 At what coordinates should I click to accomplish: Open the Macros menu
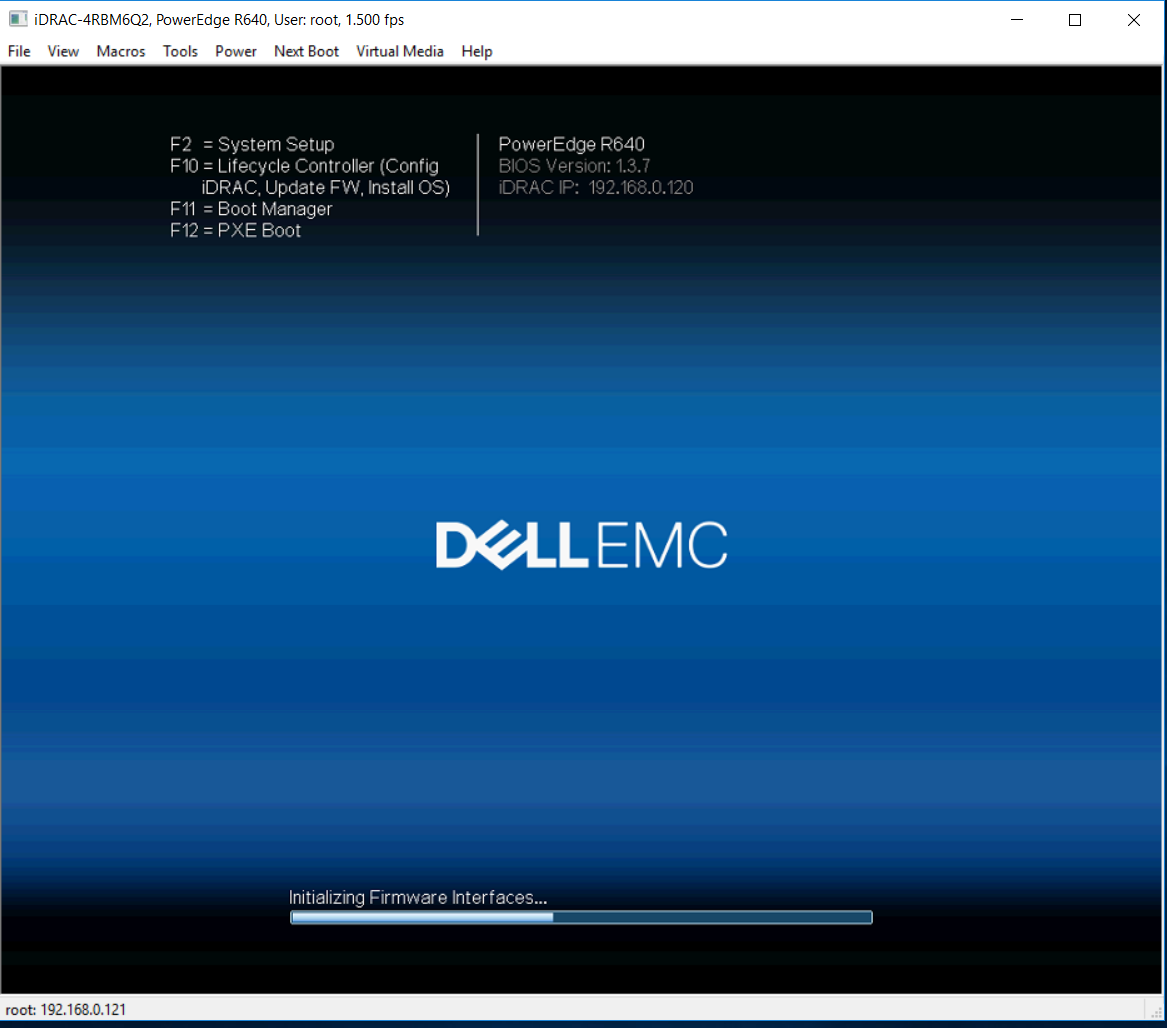120,51
